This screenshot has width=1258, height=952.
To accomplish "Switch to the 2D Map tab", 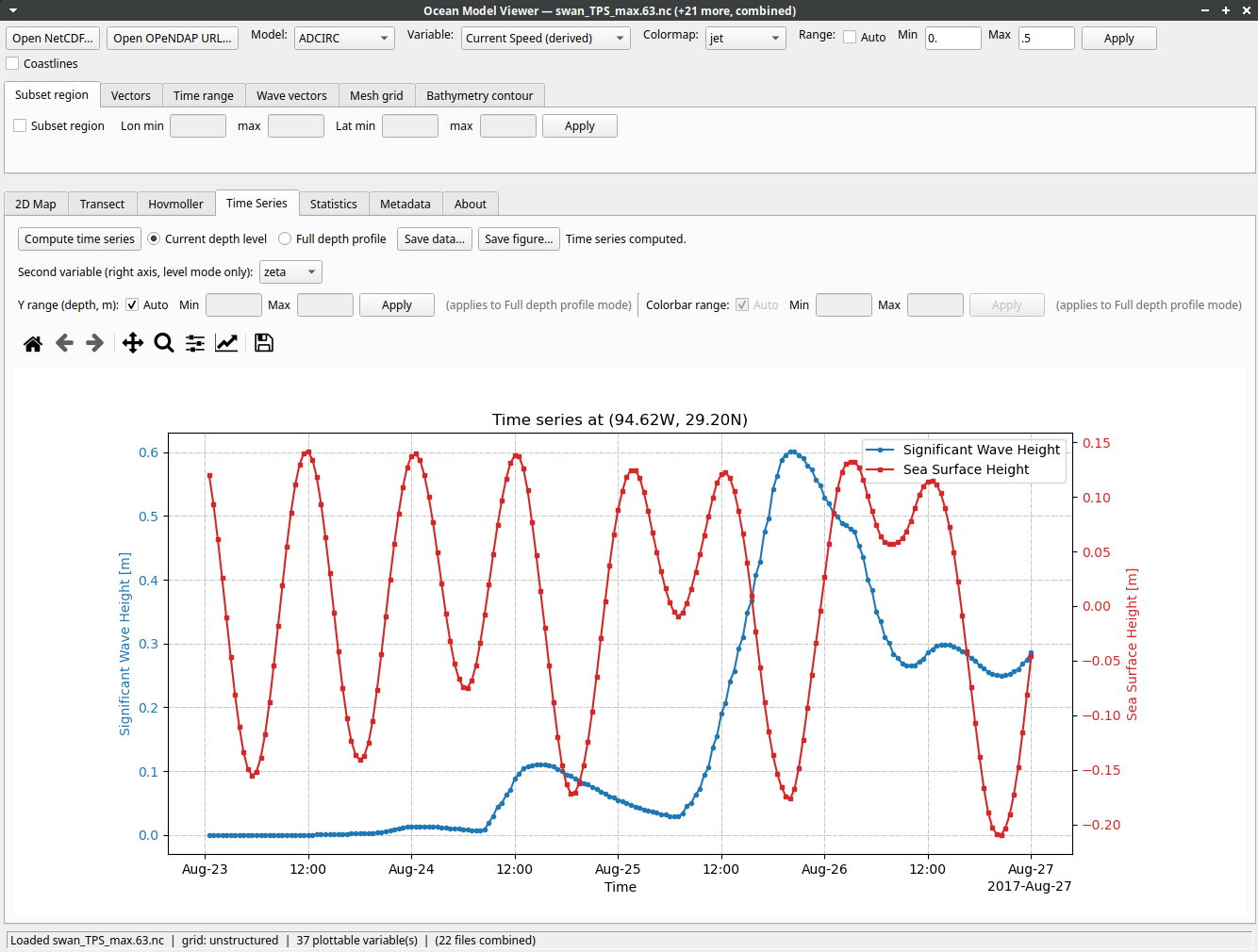I will 36,204.
